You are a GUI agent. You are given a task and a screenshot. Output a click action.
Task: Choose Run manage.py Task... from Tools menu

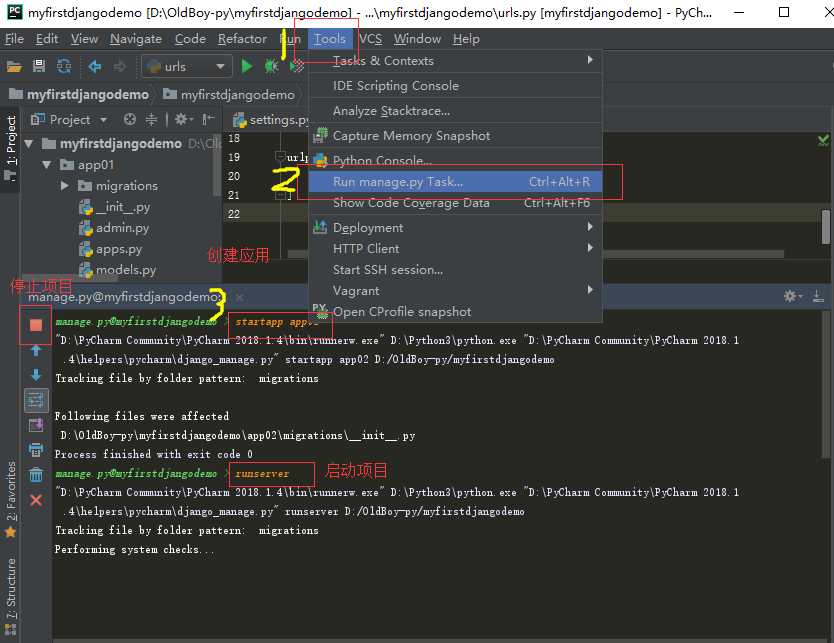[x=455, y=182]
